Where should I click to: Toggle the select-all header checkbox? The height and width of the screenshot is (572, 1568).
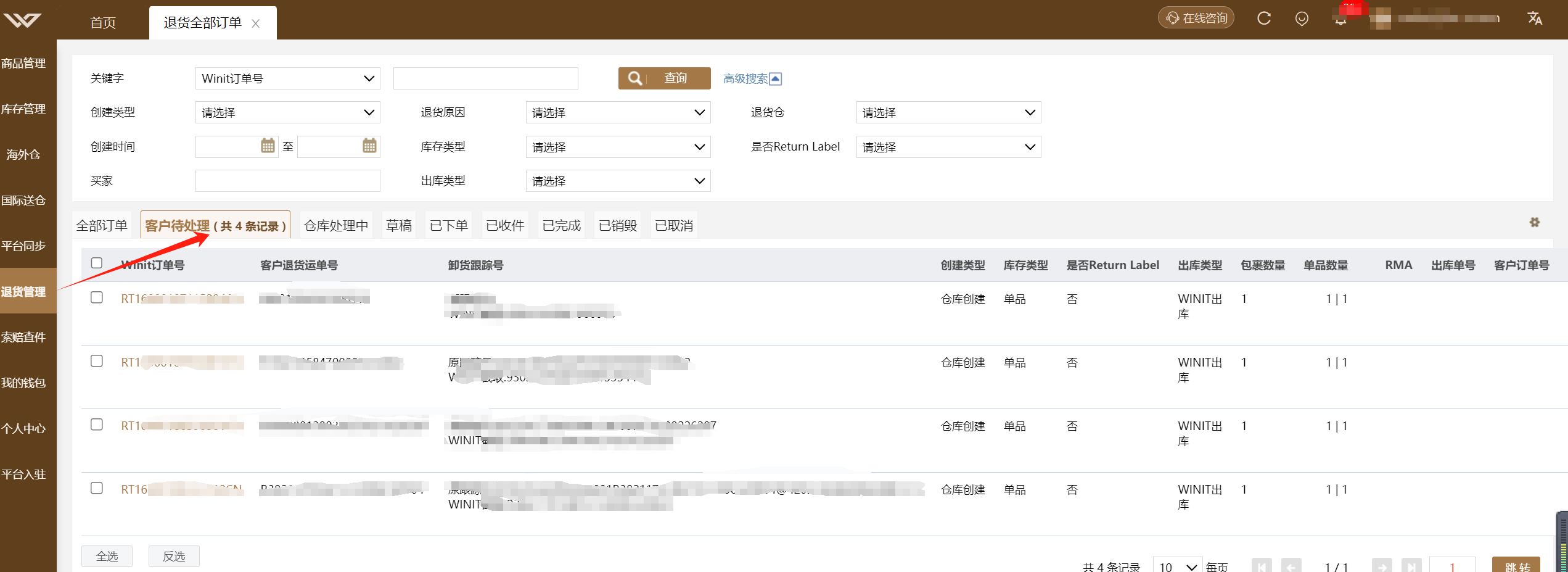pos(97,263)
